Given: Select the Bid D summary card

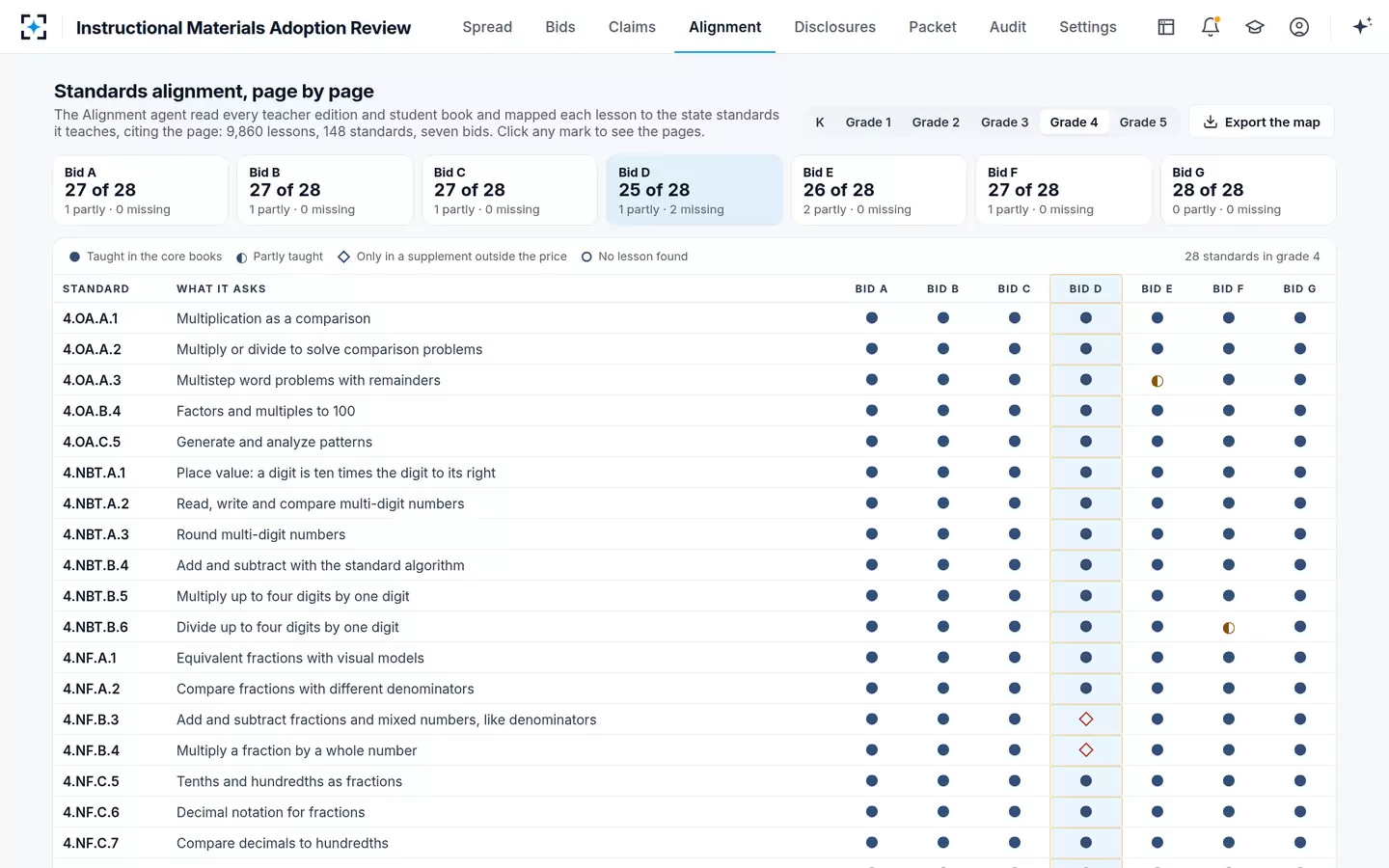Looking at the screenshot, I should 694,190.
